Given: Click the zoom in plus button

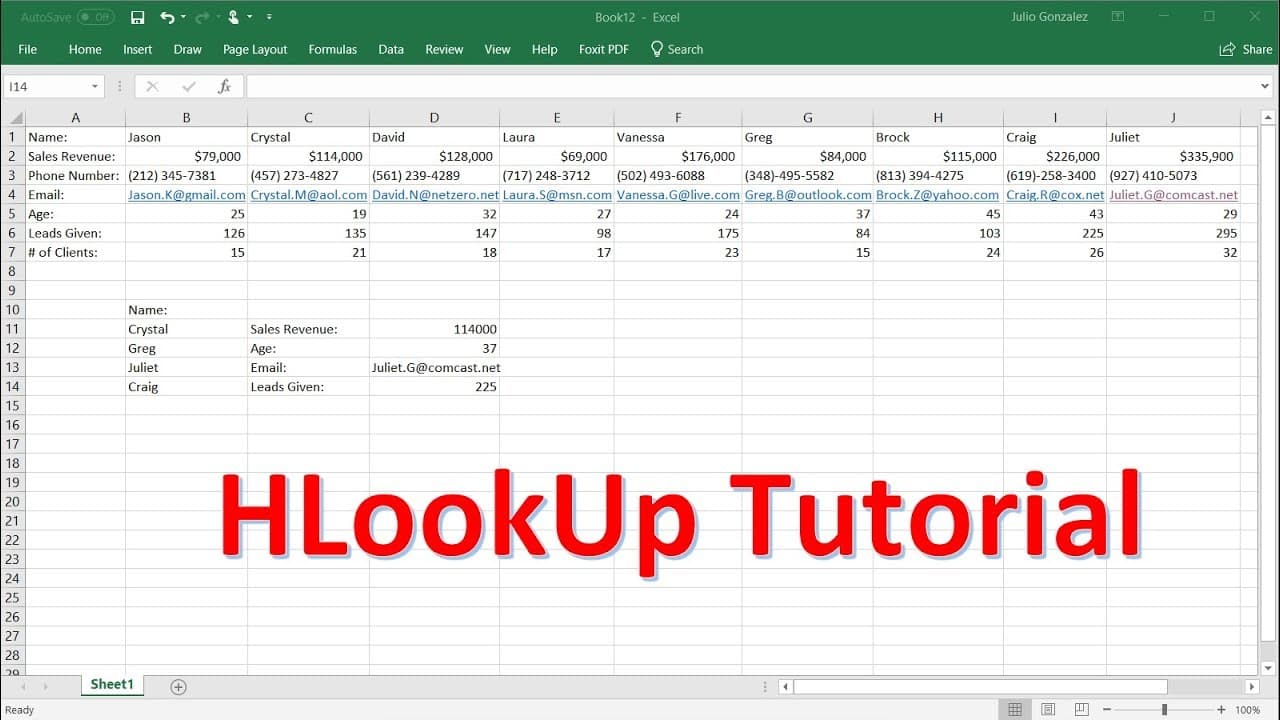Looking at the screenshot, I should coord(1221,710).
